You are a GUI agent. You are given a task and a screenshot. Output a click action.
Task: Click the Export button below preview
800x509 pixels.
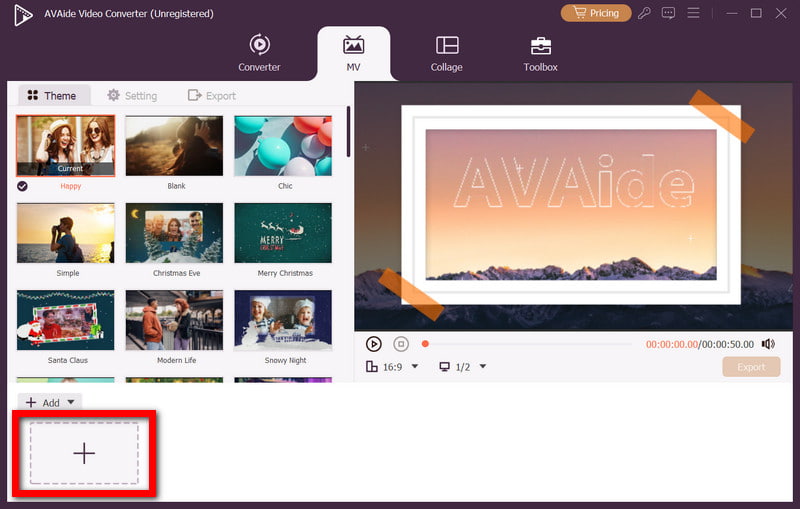click(x=751, y=367)
